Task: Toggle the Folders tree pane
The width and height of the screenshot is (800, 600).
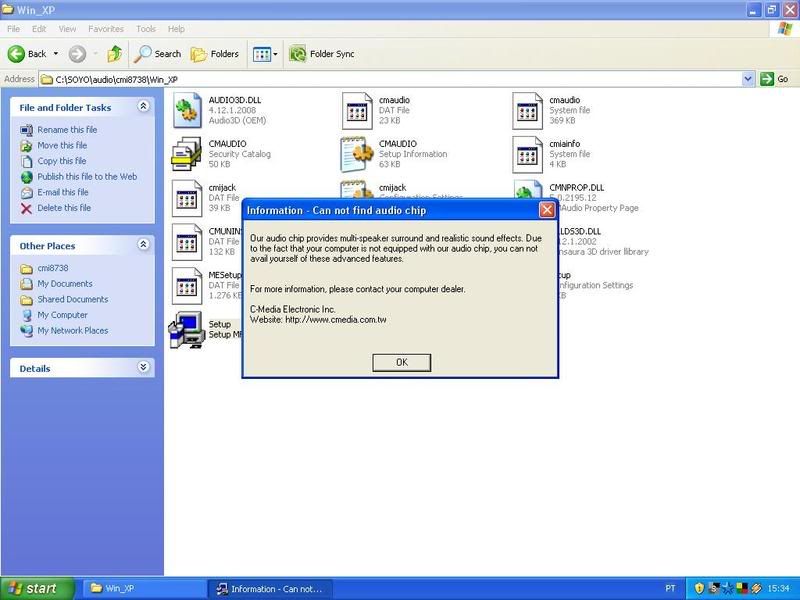Action: (214, 54)
